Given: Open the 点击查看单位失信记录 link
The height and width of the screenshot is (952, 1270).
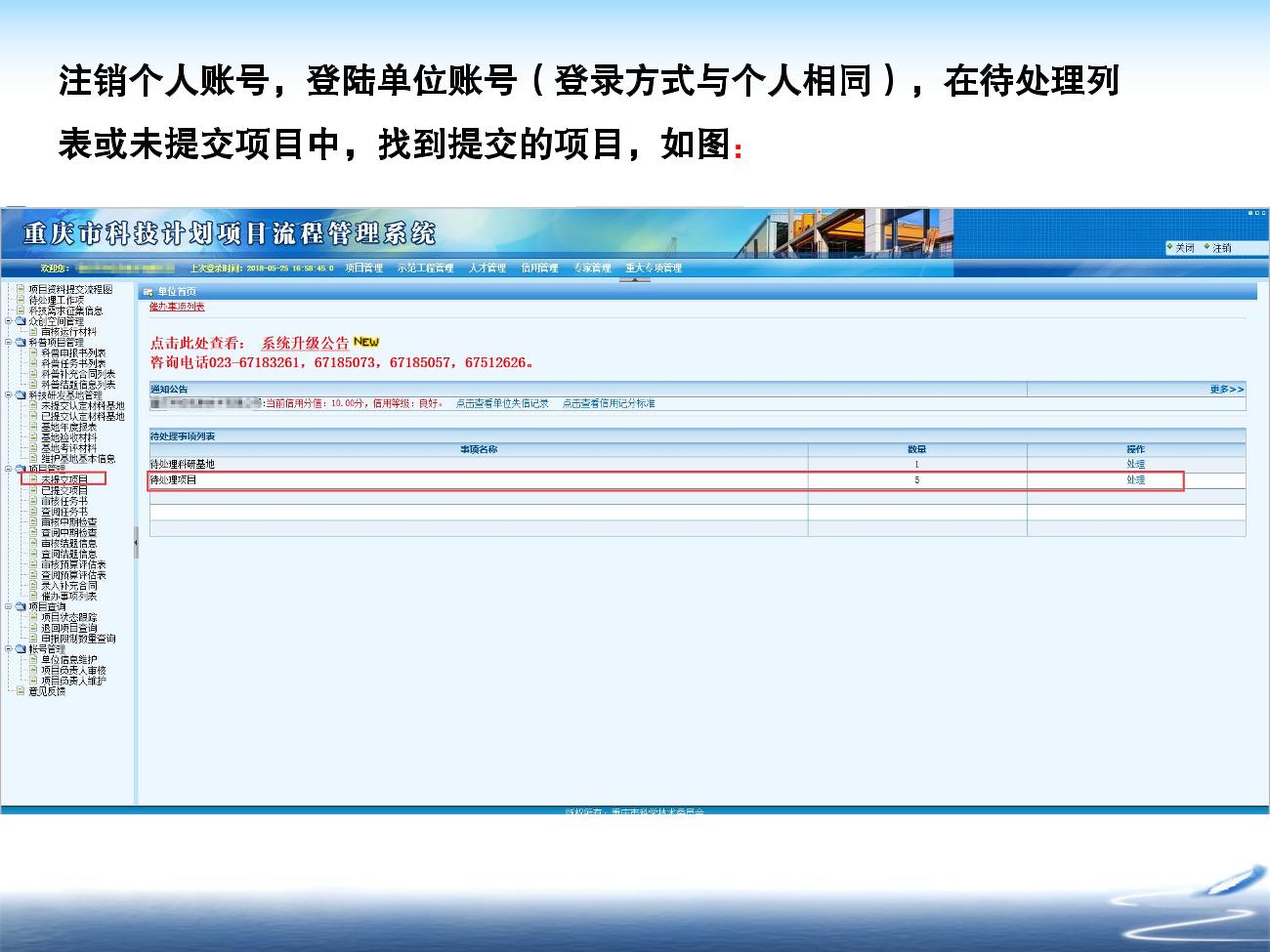Looking at the screenshot, I should click(x=502, y=403).
